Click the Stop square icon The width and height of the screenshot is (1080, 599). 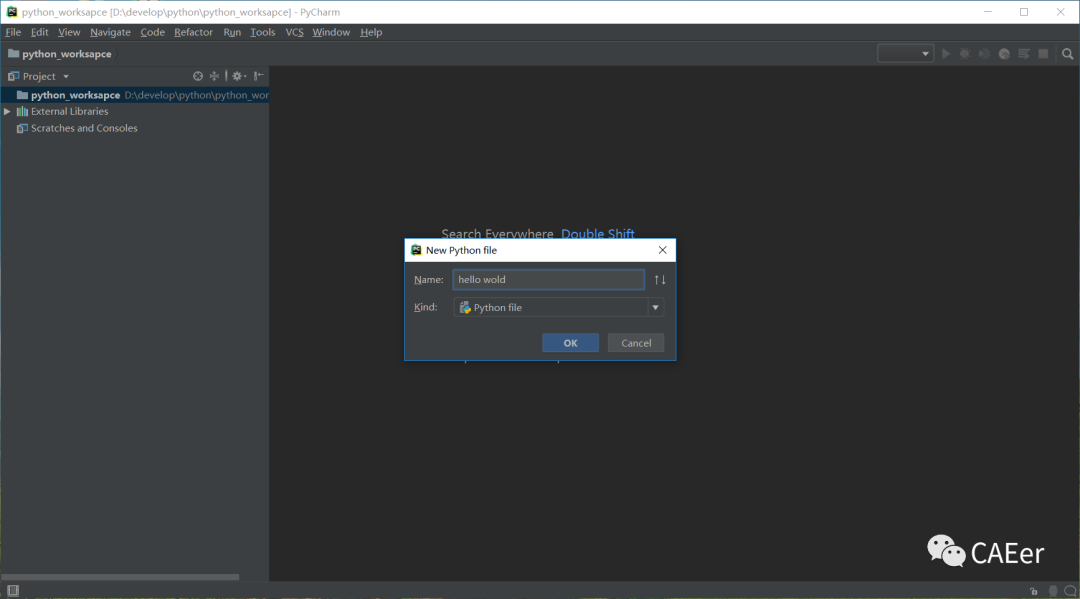(1043, 54)
